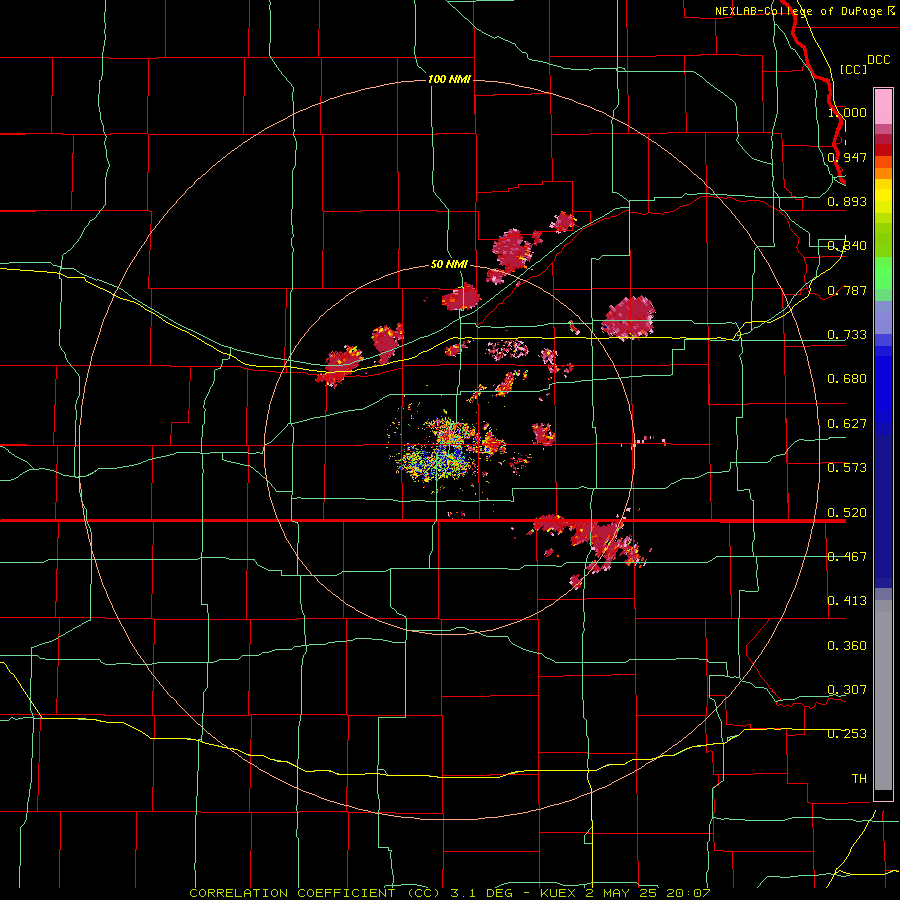This screenshot has width=900, height=900.
Task: Select the 0.627 scale value
Action: pyautogui.click(x=847, y=424)
